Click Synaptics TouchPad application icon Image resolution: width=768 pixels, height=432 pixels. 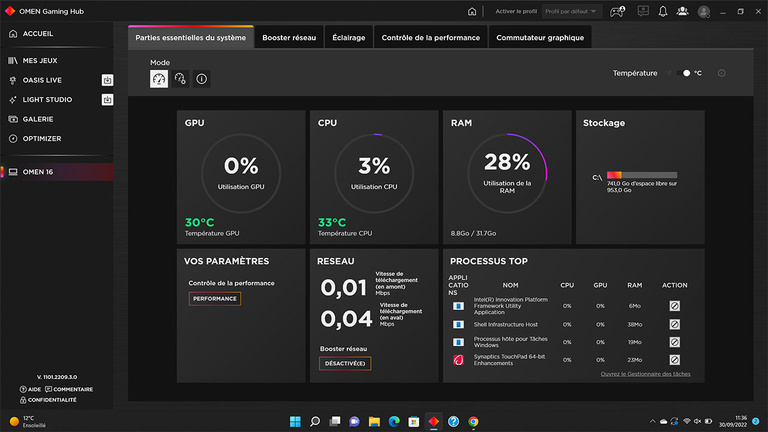click(458, 360)
